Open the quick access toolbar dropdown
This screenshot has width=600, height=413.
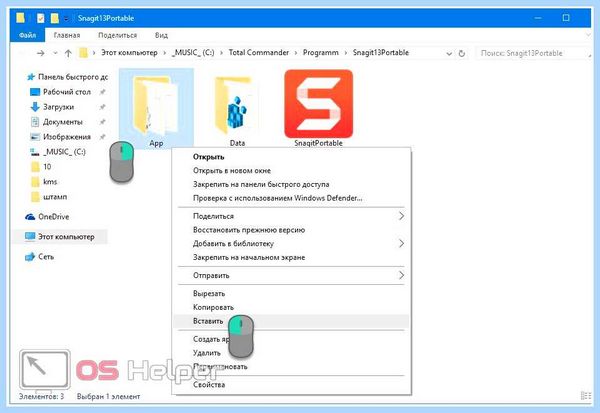[66, 18]
